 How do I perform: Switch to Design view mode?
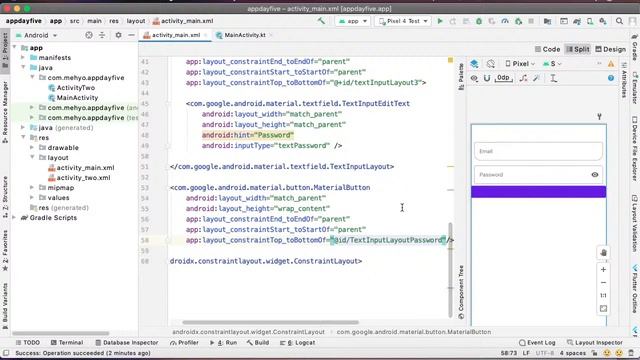(x=610, y=49)
